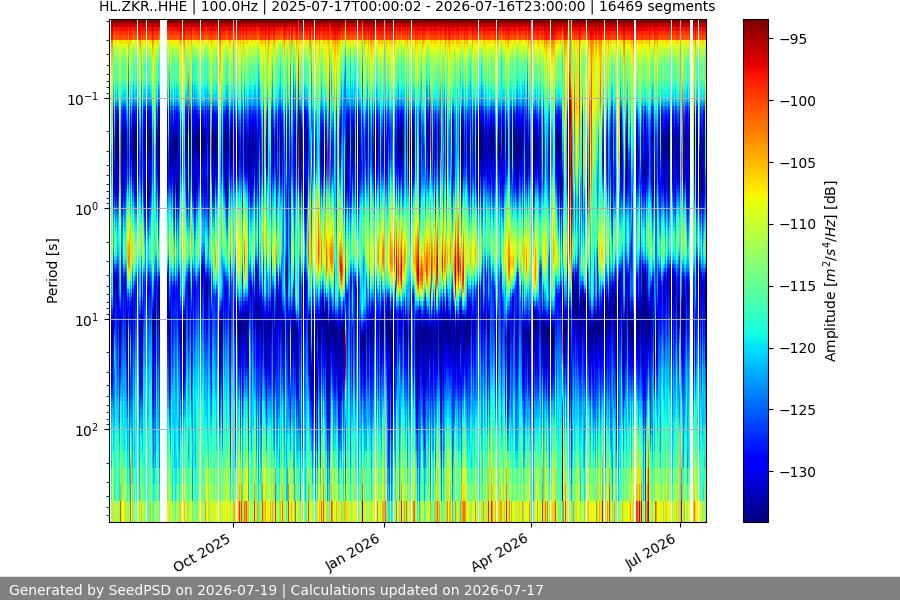This screenshot has width=900, height=600.
Task: Click the -110 colorbar tick label
Action: pyautogui.click(x=797, y=224)
